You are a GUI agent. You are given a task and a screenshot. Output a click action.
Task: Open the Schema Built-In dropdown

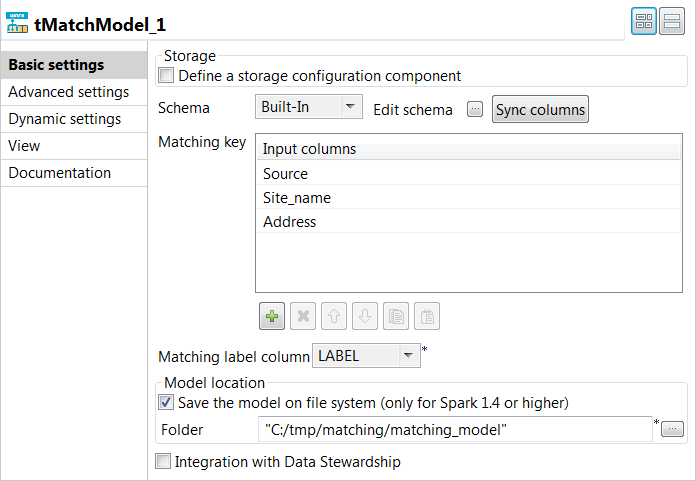tap(309, 108)
